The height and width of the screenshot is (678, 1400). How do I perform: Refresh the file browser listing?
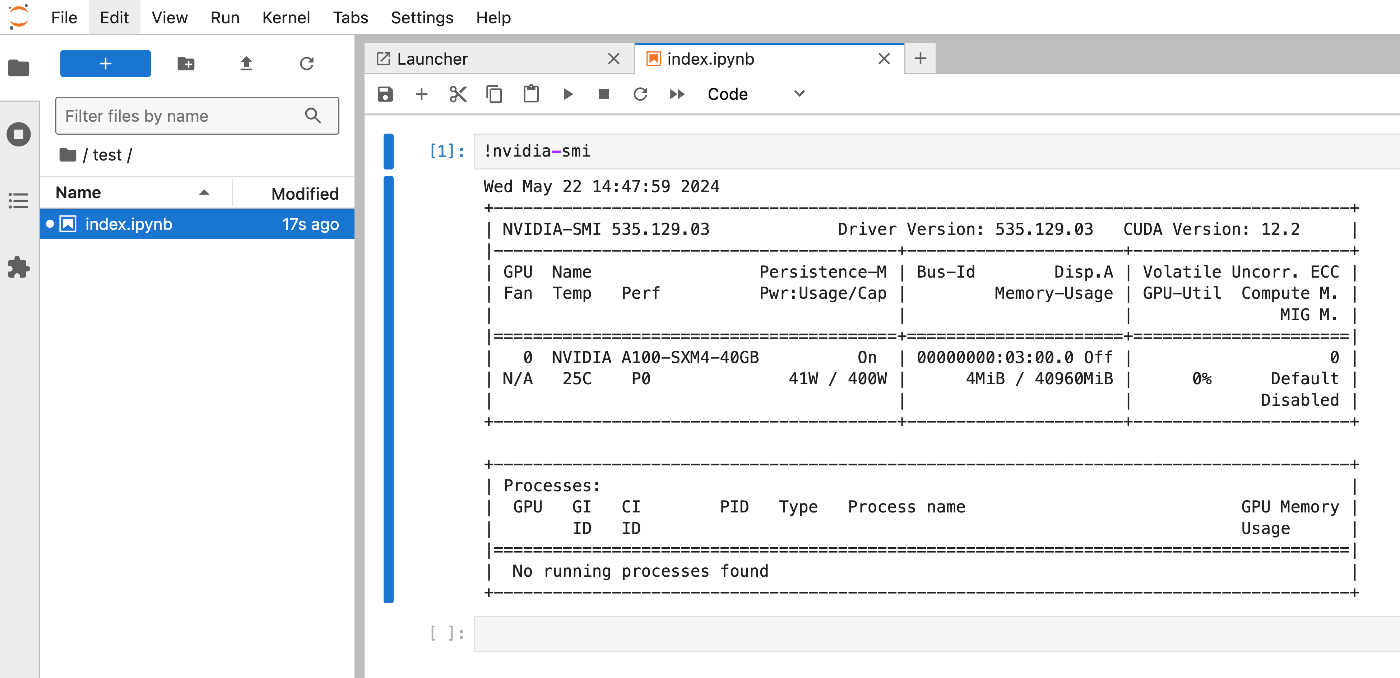pos(307,63)
